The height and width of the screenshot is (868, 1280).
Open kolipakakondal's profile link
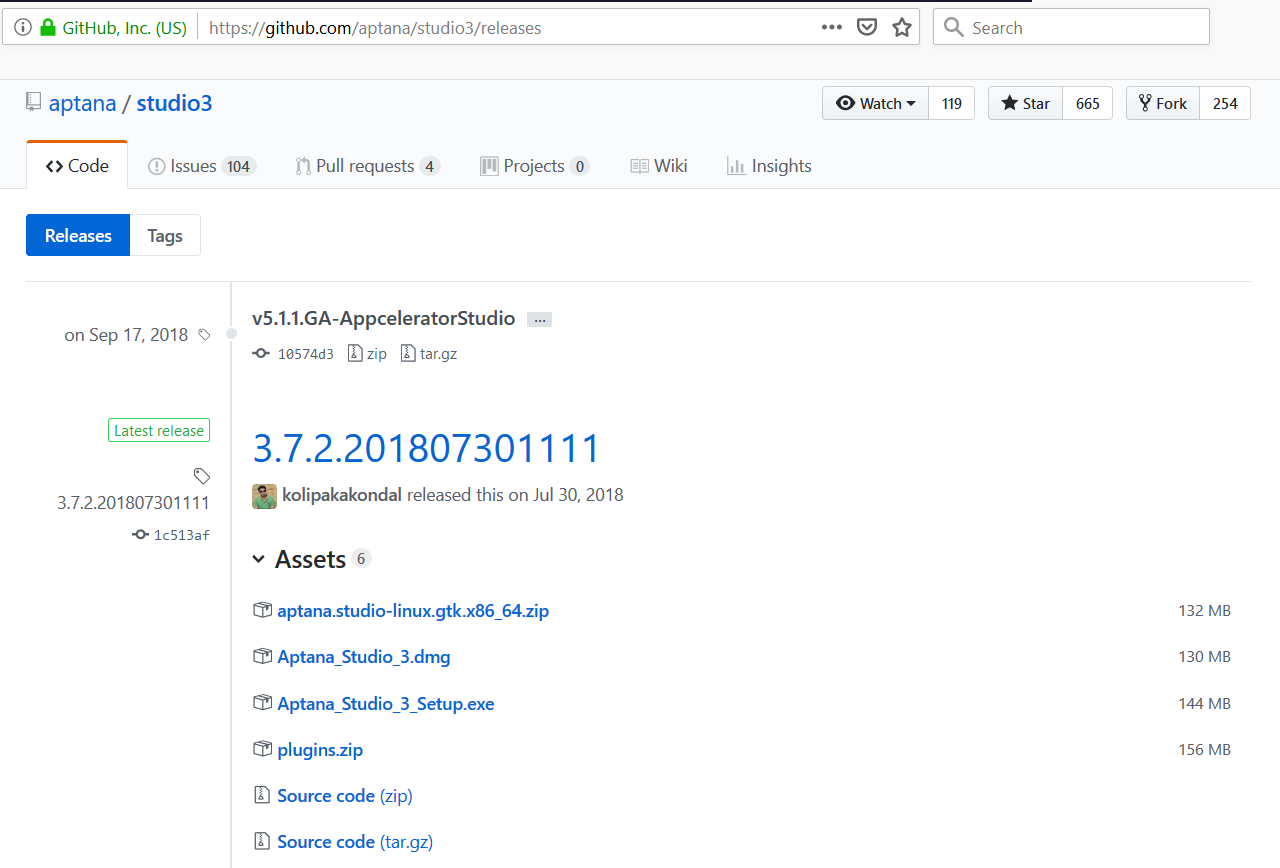[x=343, y=495]
